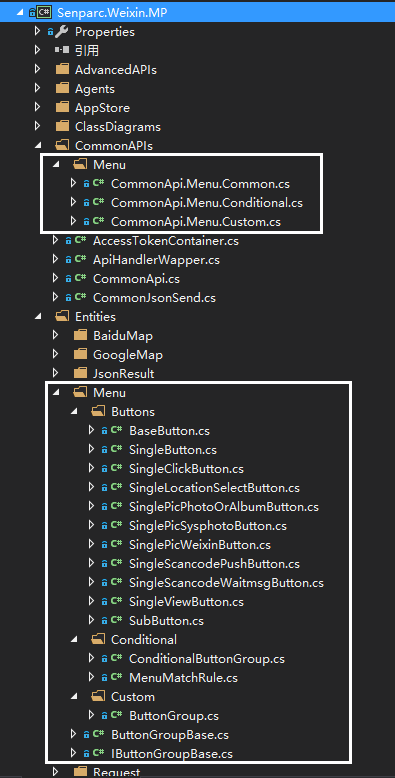Expand the SubButton.cs file node
395x778 pixels.
(91, 620)
